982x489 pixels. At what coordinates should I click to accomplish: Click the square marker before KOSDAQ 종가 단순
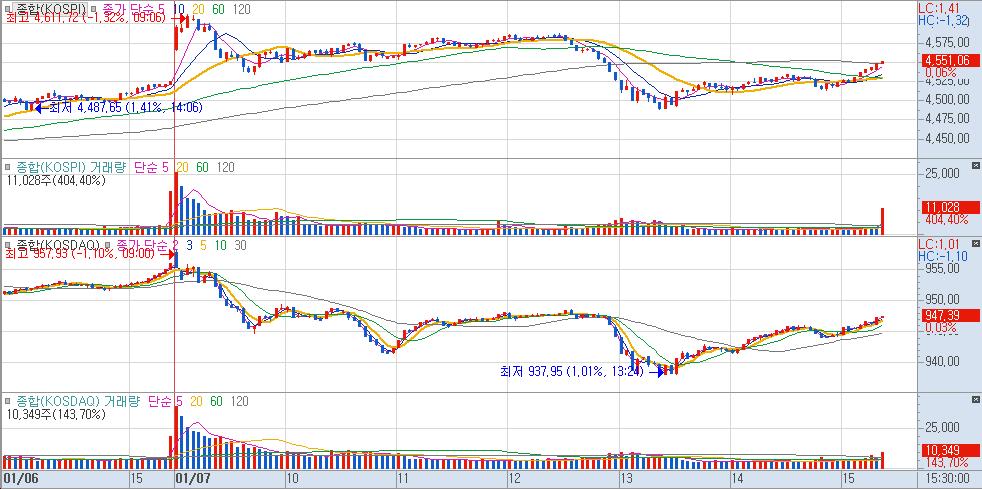(x=108, y=245)
